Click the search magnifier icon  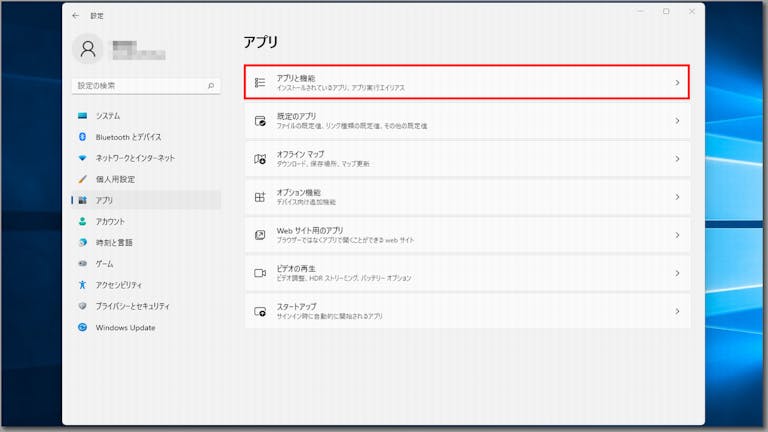211,86
